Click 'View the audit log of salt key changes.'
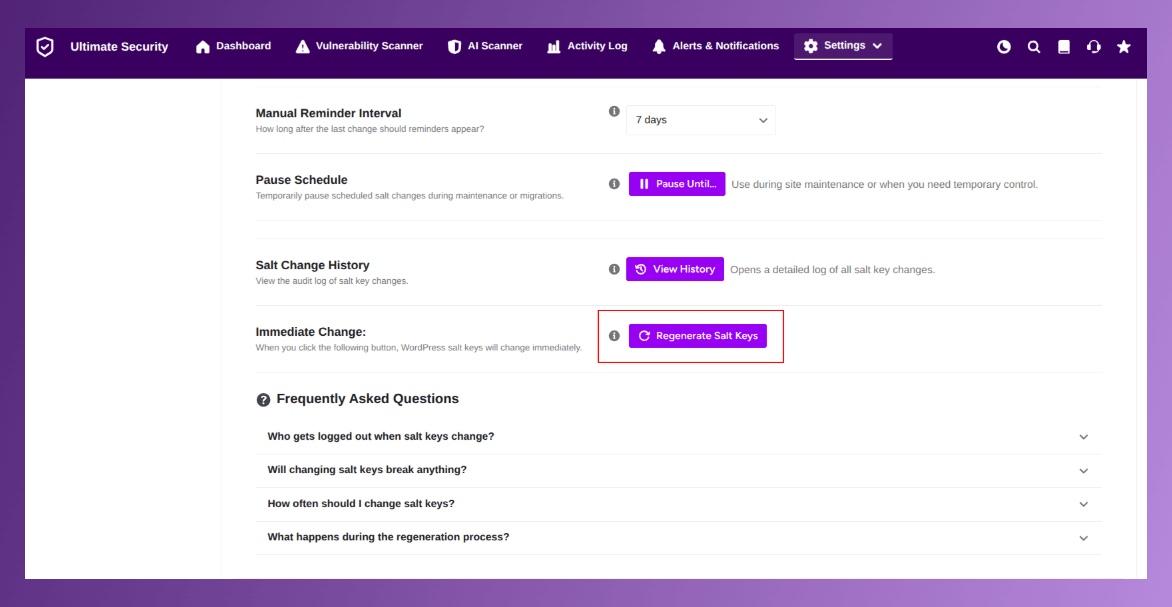 [x=332, y=282]
